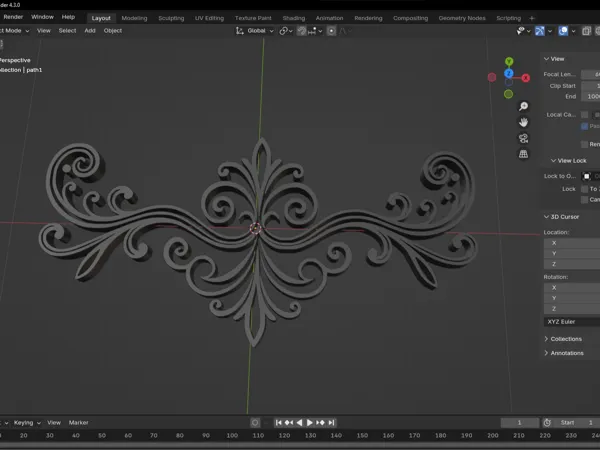
Task: Collapse the 3D Cursor panel
Action: pos(561,217)
